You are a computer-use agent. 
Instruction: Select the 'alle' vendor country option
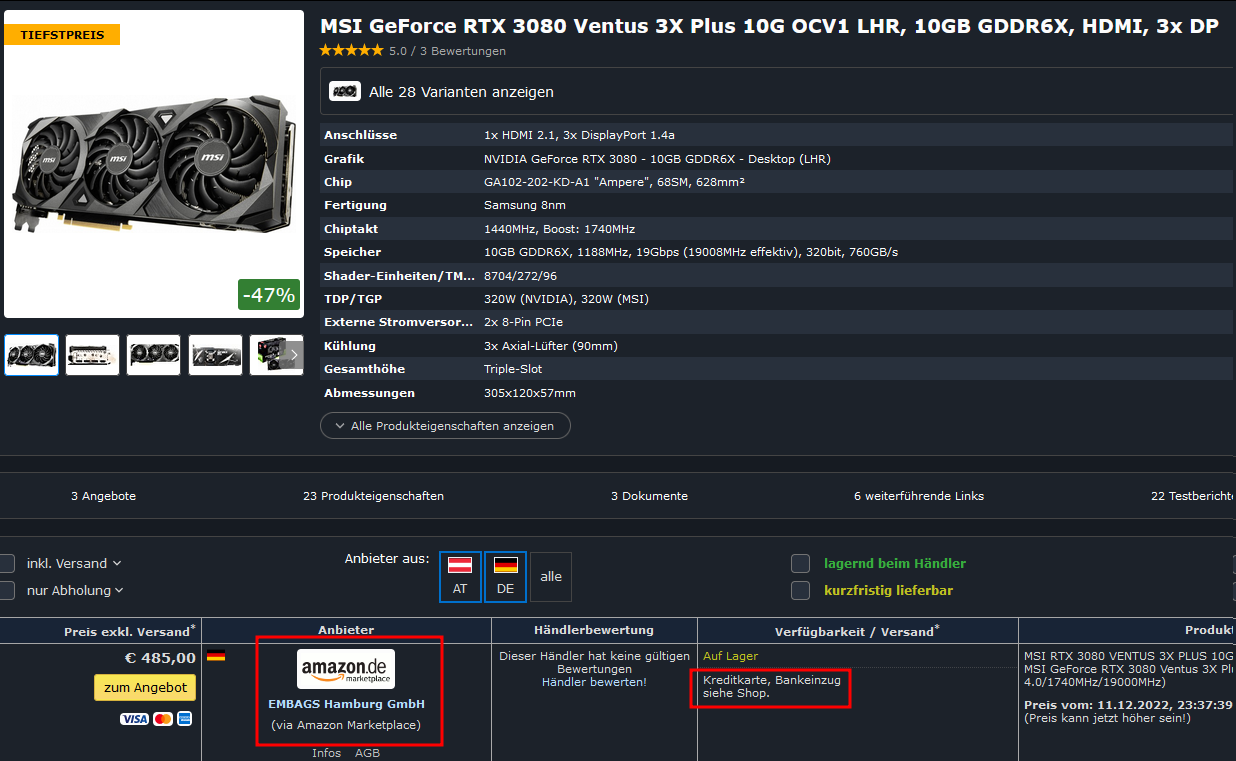click(x=551, y=577)
